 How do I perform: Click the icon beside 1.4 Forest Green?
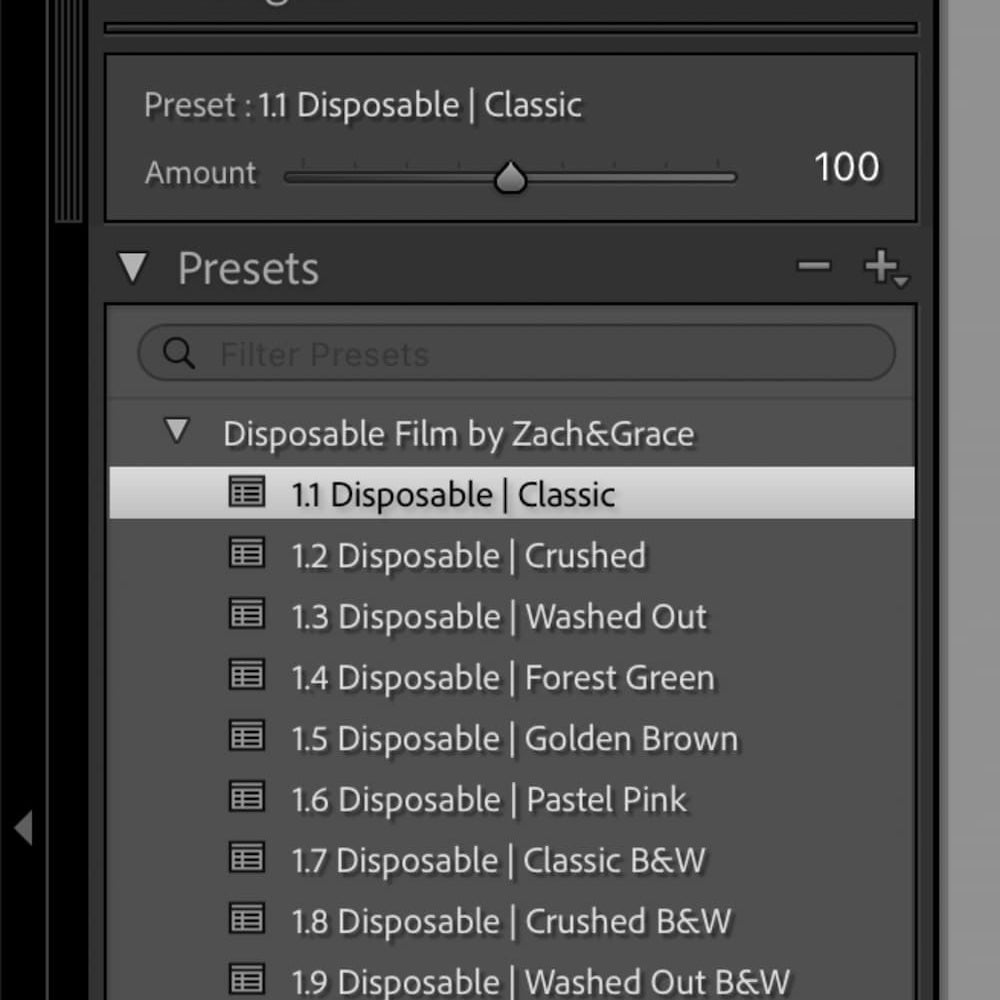point(246,676)
